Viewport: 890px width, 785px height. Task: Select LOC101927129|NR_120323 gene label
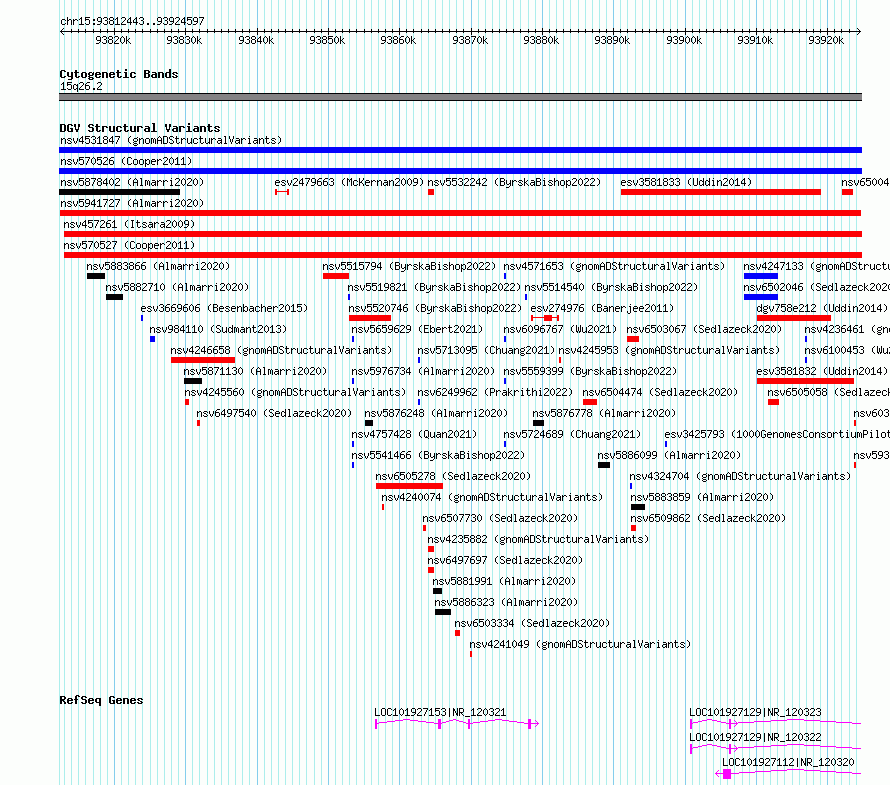pyautogui.click(x=755, y=712)
